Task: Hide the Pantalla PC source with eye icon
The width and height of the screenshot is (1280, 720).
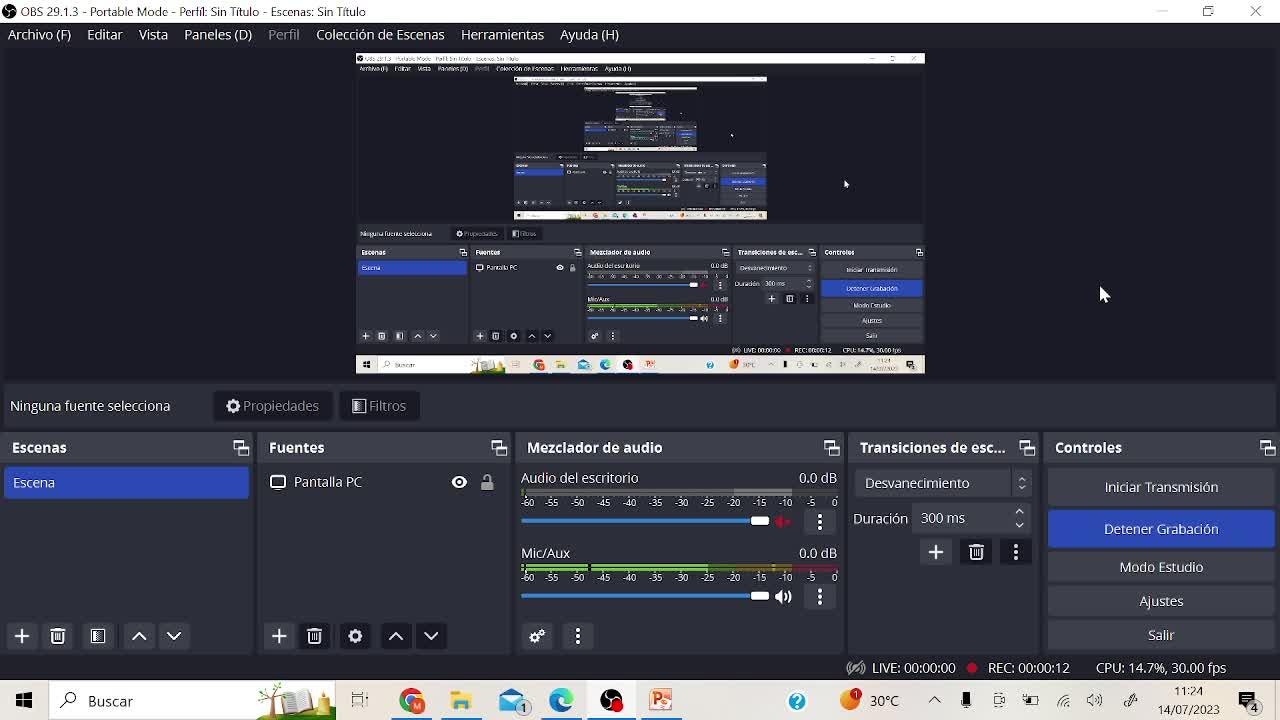Action: pyautogui.click(x=459, y=482)
